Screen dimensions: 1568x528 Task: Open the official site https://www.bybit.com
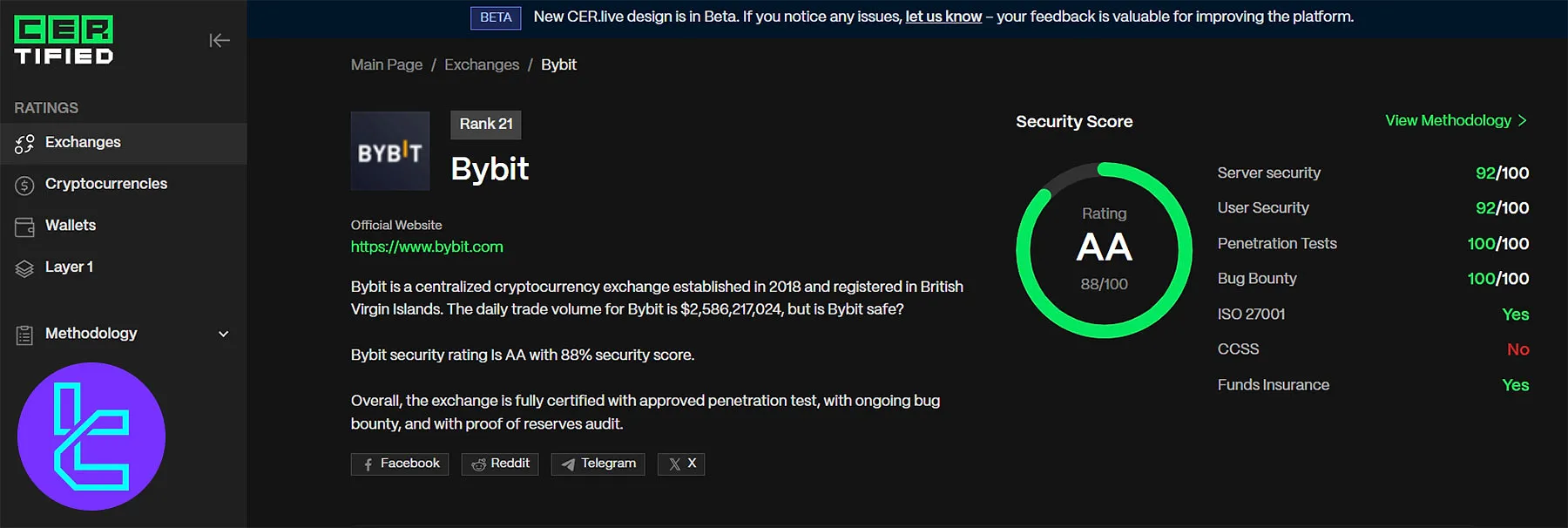point(427,247)
